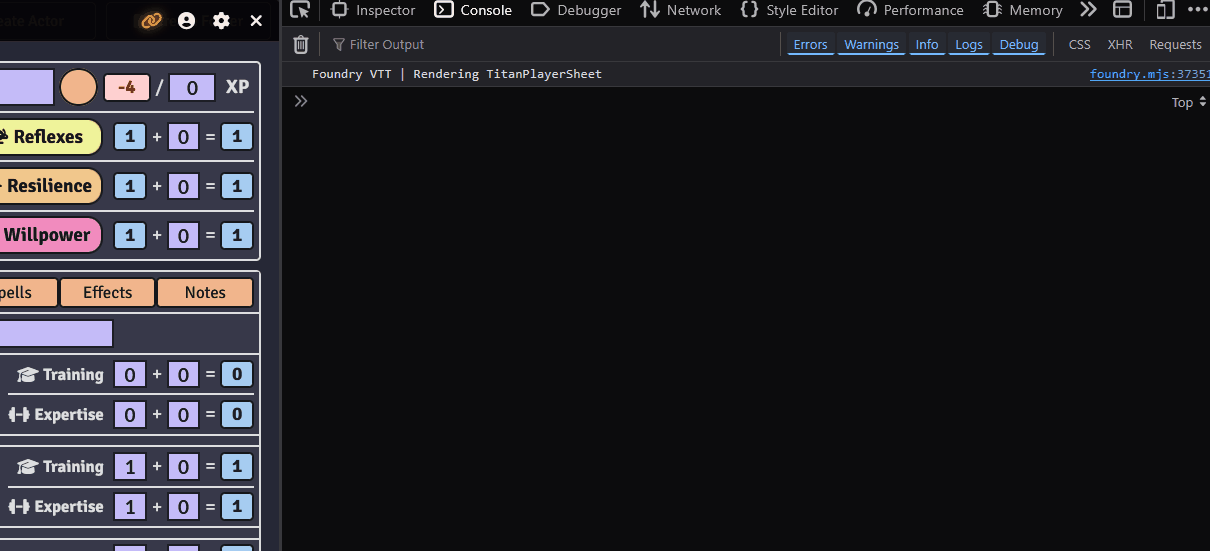Toggle the Logs filter
1210x551 pixels.
click(x=969, y=44)
